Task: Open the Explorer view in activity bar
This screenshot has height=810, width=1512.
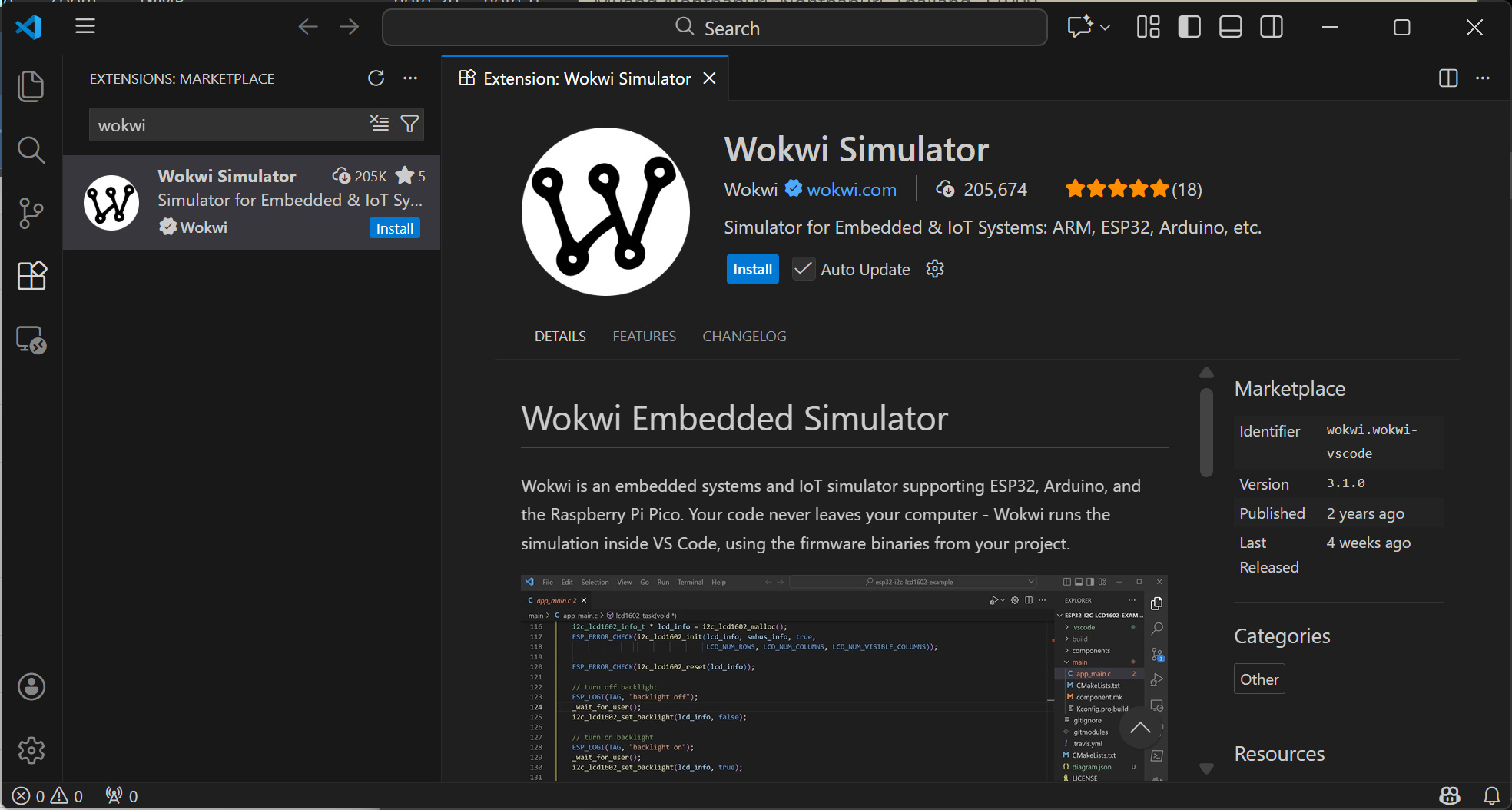Action: click(x=31, y=86)
